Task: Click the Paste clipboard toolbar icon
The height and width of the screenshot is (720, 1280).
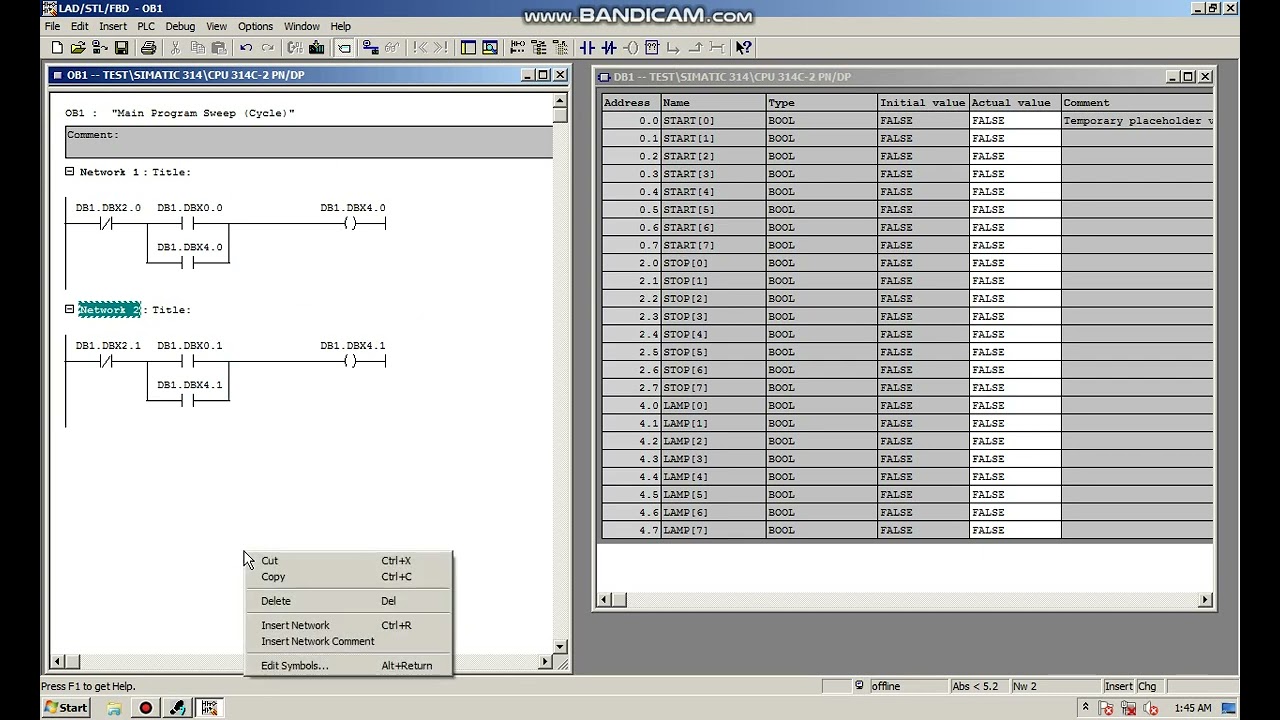Action: click(x=219, y=48)
